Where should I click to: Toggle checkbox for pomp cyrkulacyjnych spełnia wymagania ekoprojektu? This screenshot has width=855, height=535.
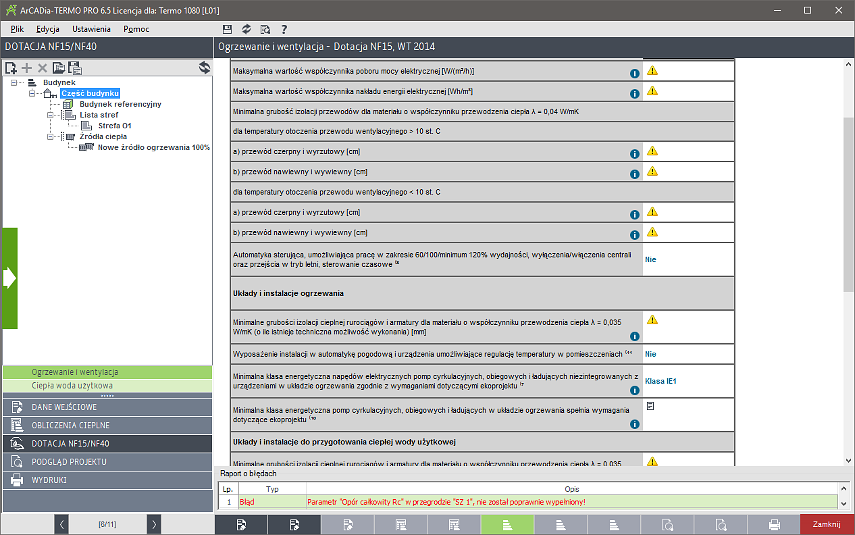pyautogui.click(x=650, y=406)
